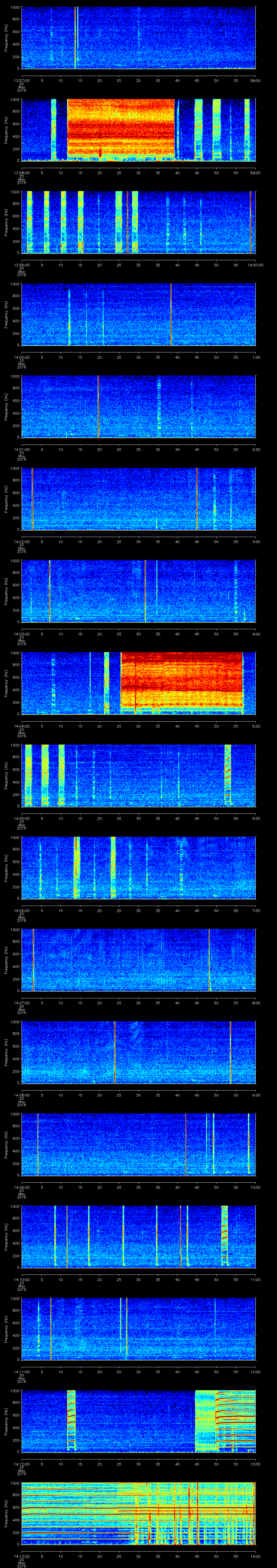Click the 14:04:00 start time label
This screenshot has height=1568, width=277.
click(x=21, y=726)
